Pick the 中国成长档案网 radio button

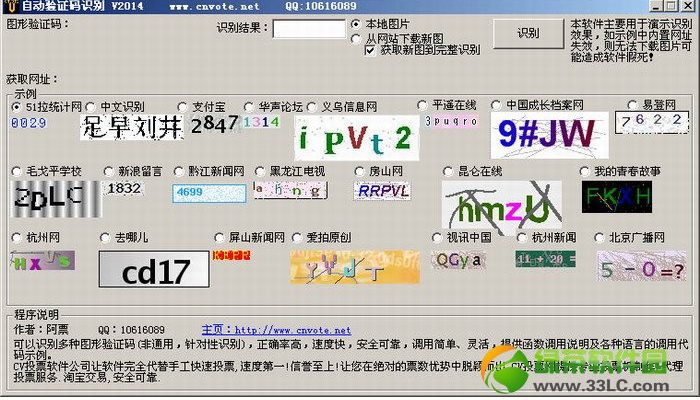click(496, 105)
